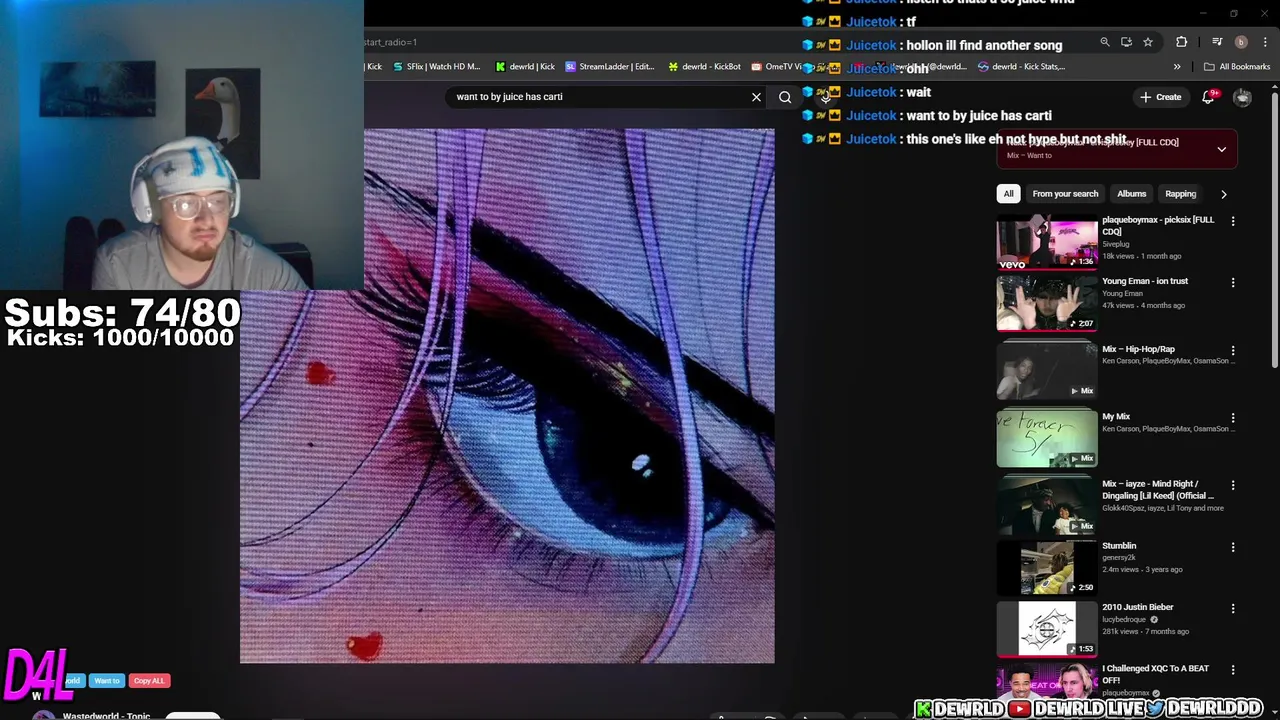Open the My Mix thumbnail
The height and width of the screenshot is (720, 1280).
(1047, 438)
